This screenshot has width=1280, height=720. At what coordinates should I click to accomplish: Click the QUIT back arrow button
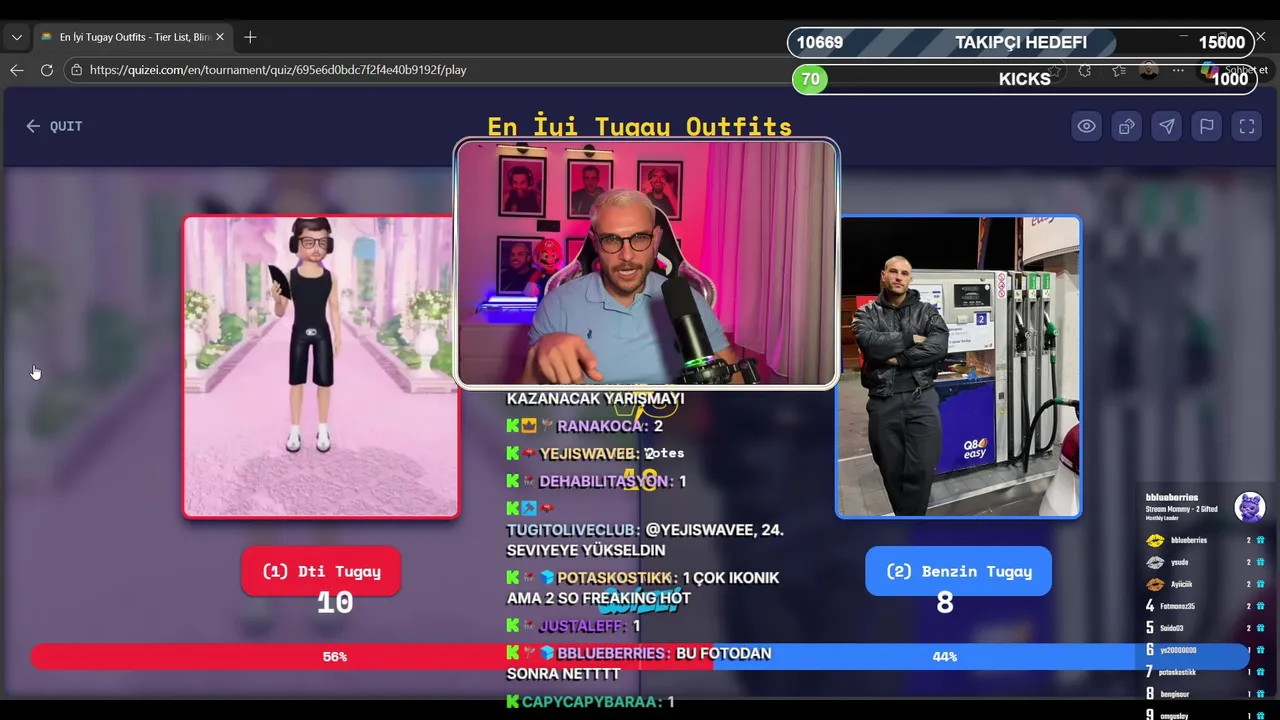tap(54, 126)
